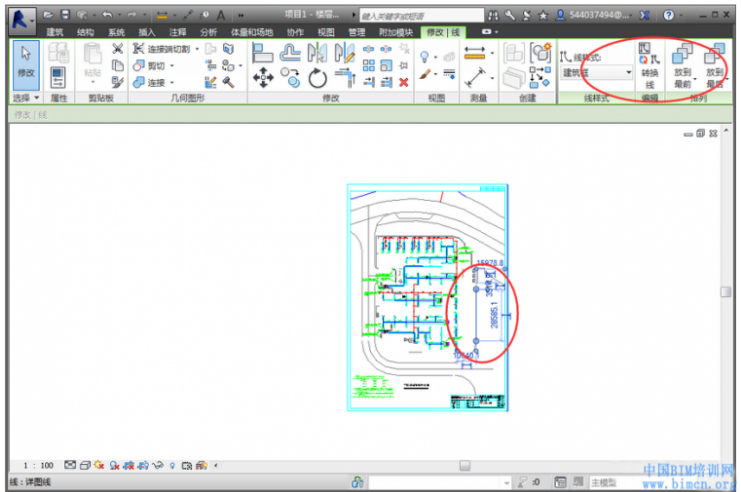Open the 视图 ribbon tab
Image resolution: width=741 pixels, height=492 pixels.
(326, 32)
